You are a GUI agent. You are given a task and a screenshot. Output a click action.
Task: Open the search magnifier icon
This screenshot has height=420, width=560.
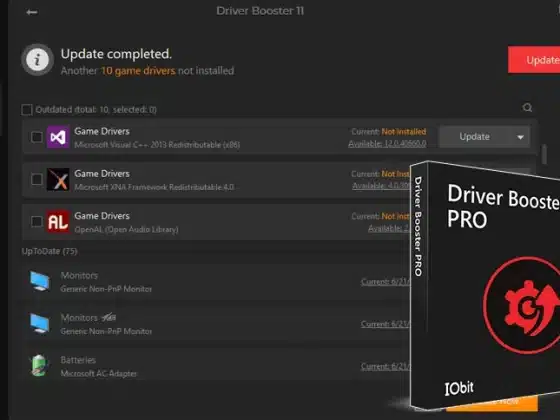pyautogui.click(x=527, y=108)
